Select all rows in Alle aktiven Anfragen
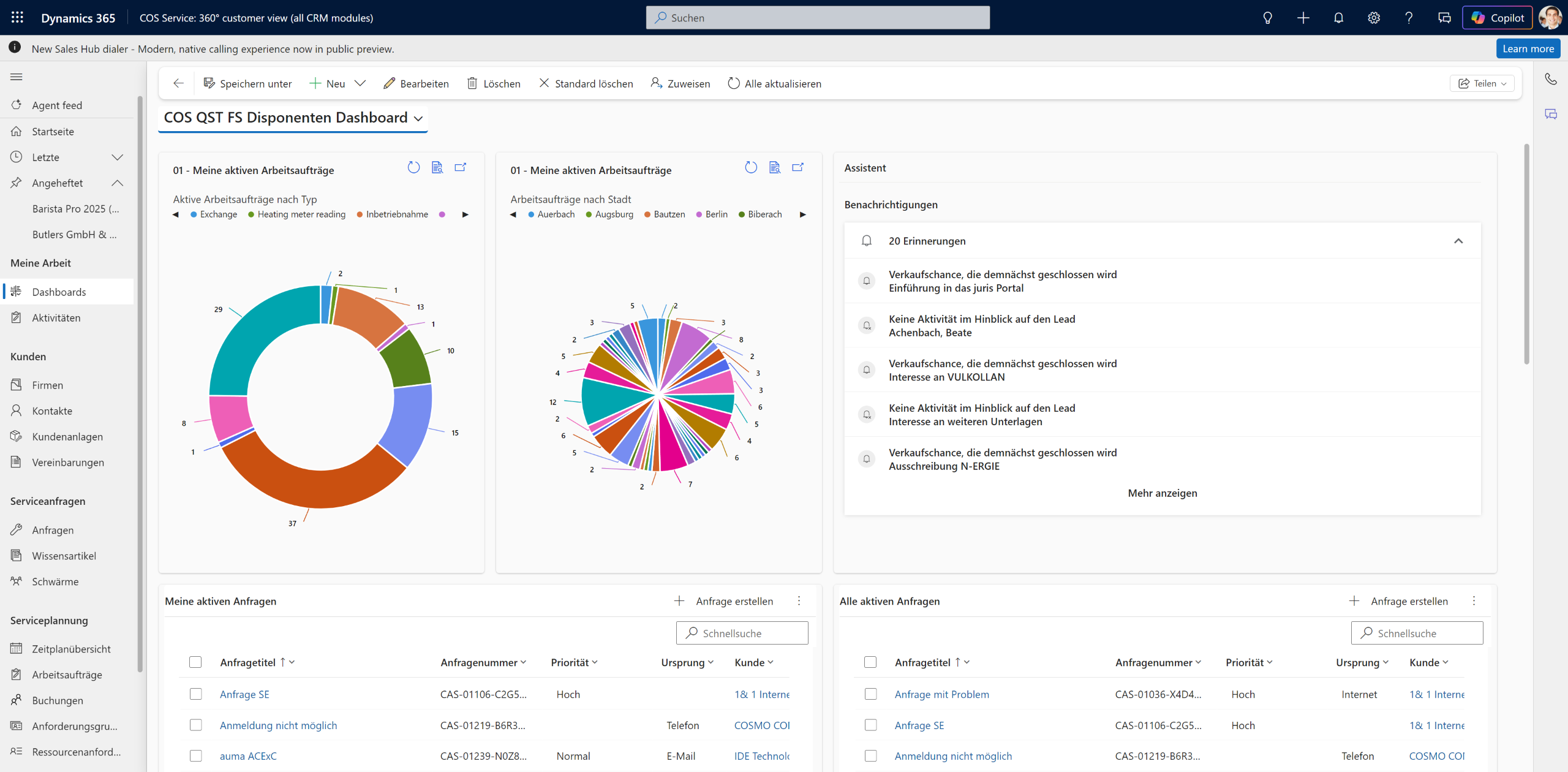 click(x=870, y=662)
